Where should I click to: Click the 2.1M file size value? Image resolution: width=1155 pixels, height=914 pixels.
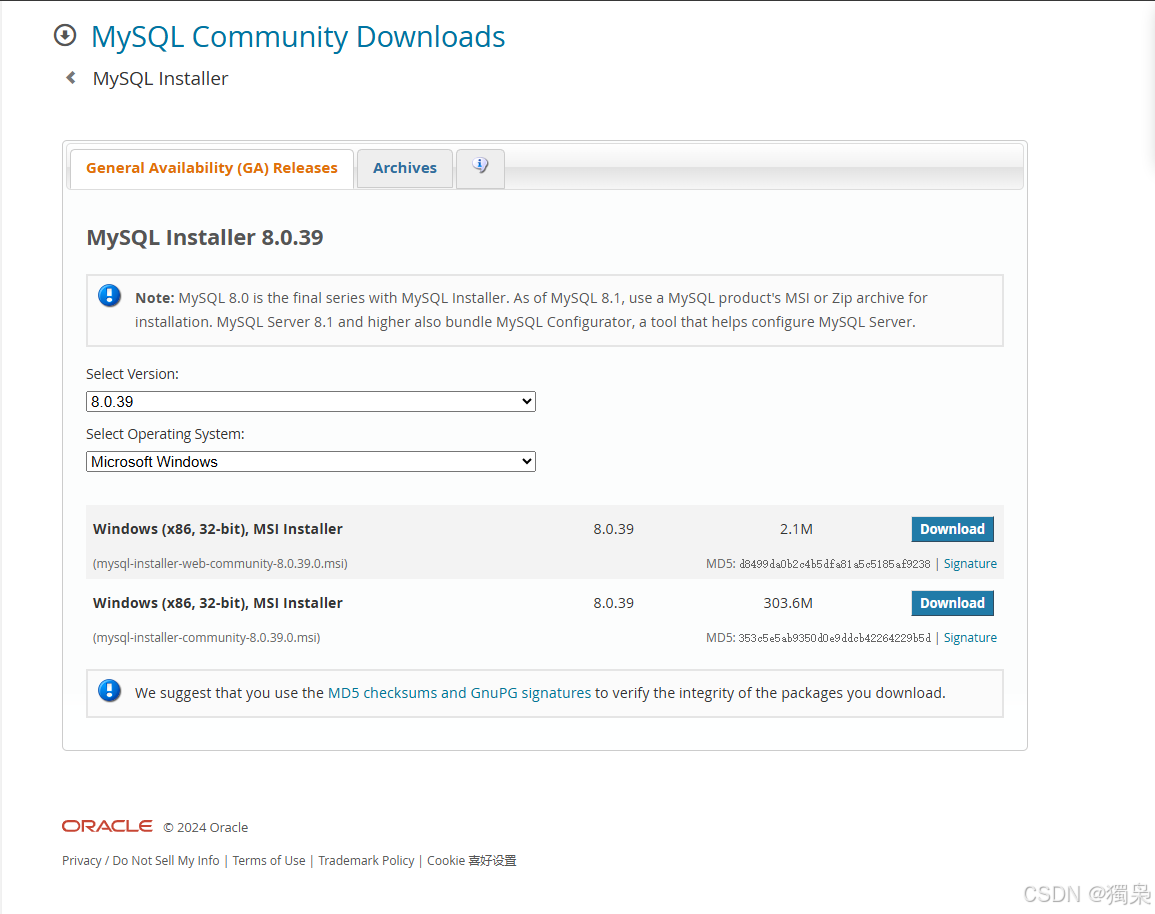click(x=796, y=529)
